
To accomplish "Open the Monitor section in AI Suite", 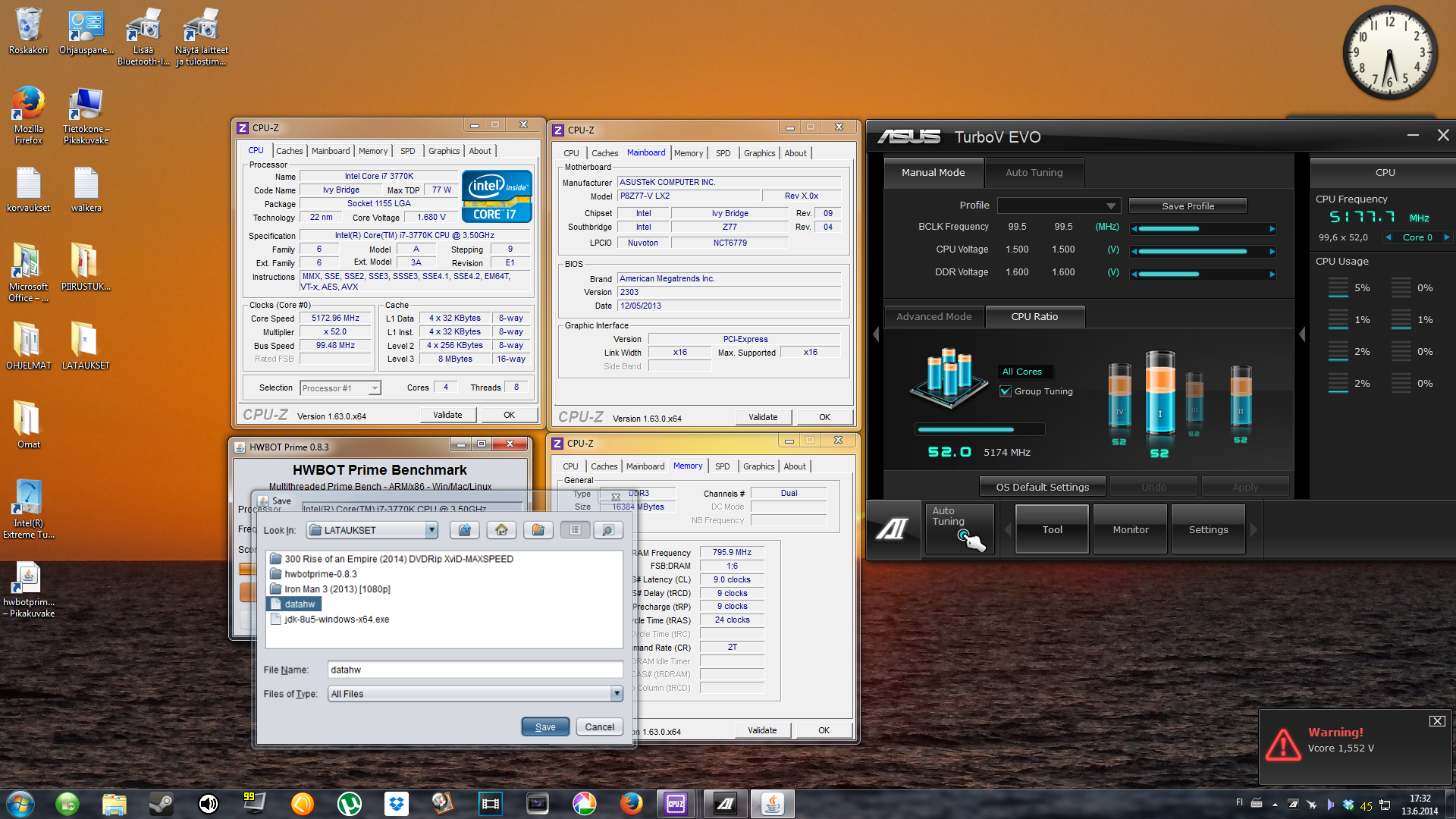I will click(1130, 529).
